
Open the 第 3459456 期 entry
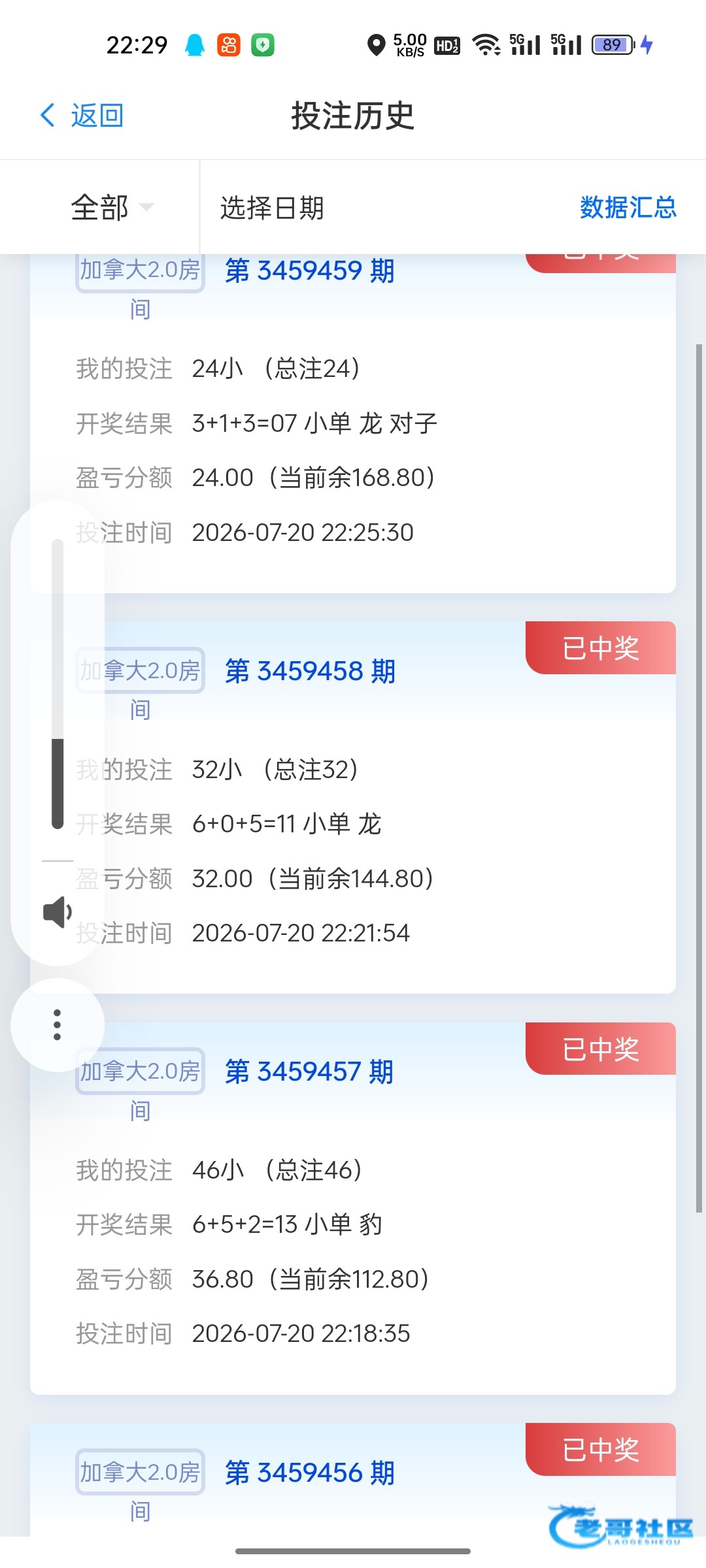pos(310,1473)
